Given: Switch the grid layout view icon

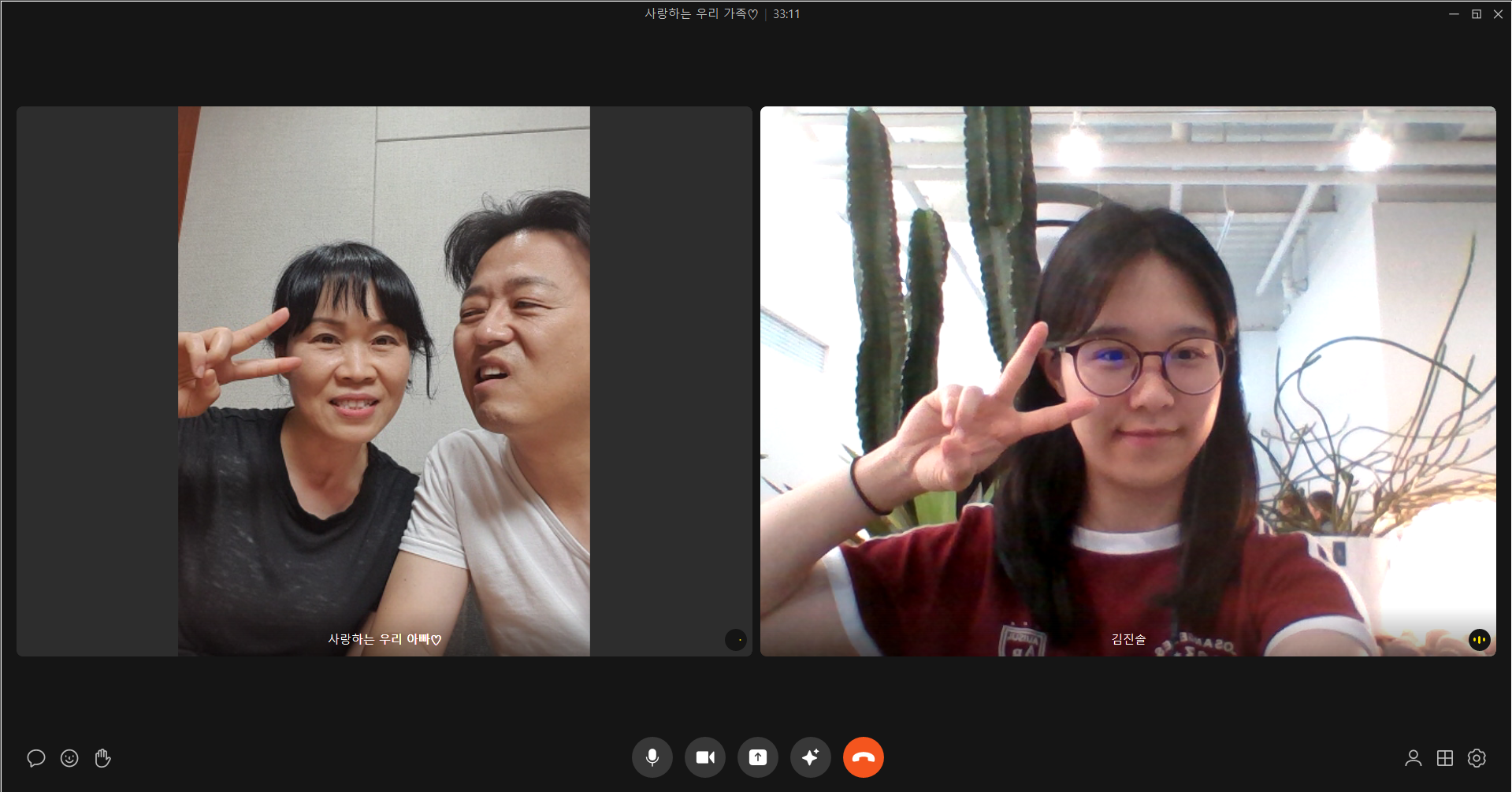Looking at the screenshot, I should 1445,758.
